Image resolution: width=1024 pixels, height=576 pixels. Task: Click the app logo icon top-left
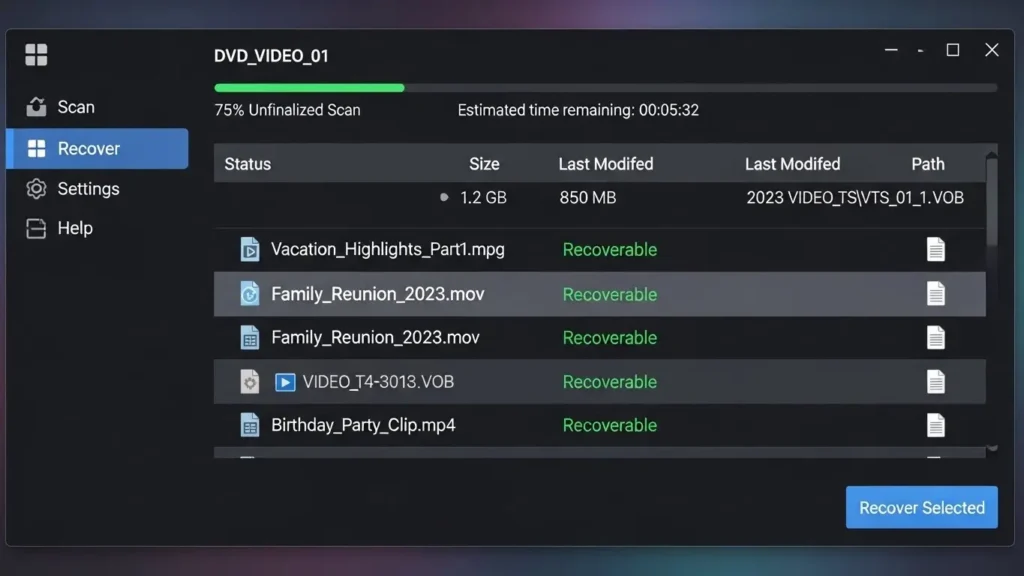[37, 55]
